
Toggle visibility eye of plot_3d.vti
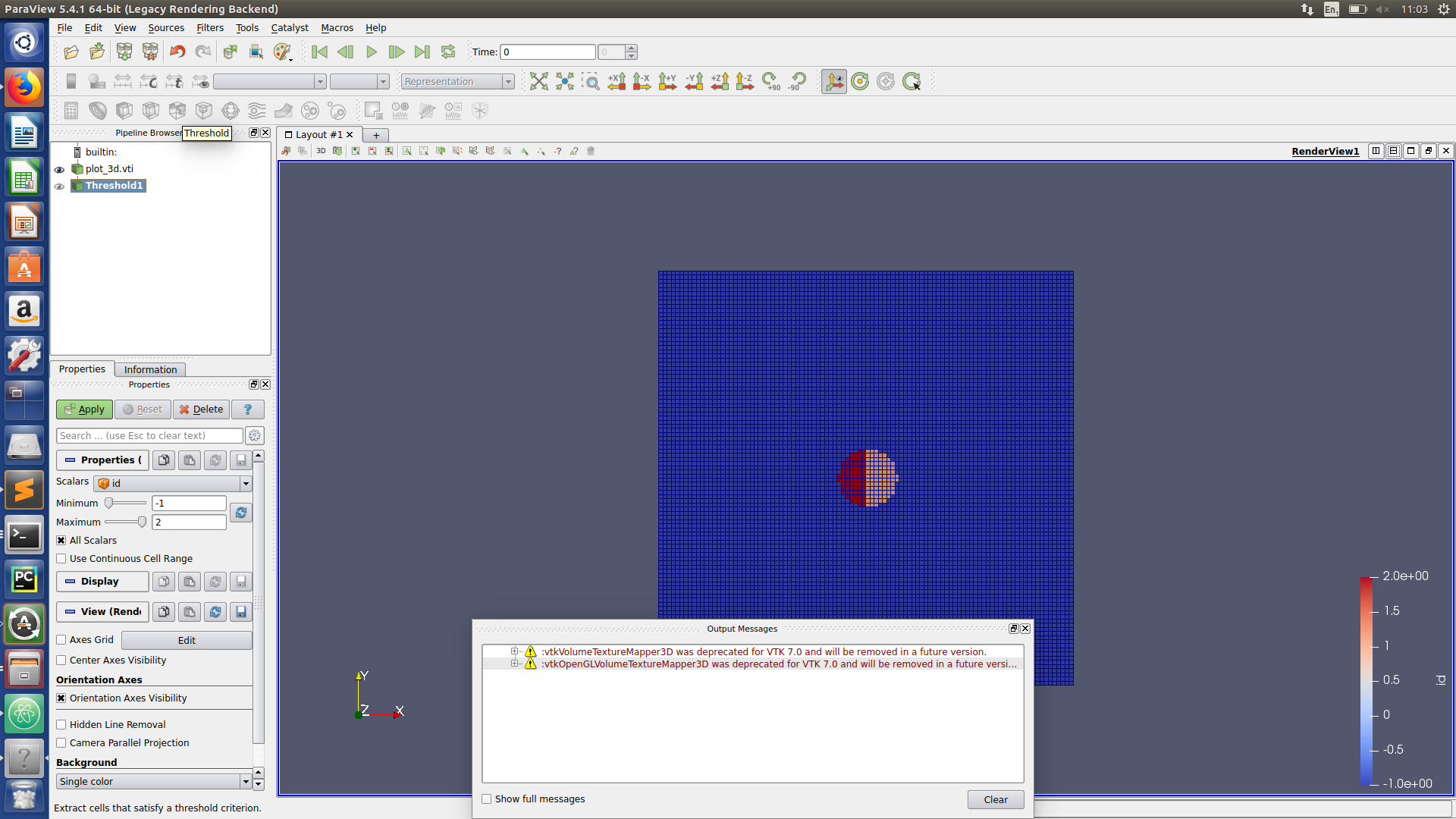[x=59, y=169]
